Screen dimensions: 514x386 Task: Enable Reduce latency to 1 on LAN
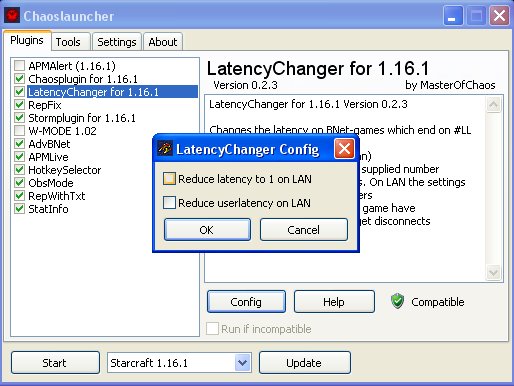click(169, 179)
